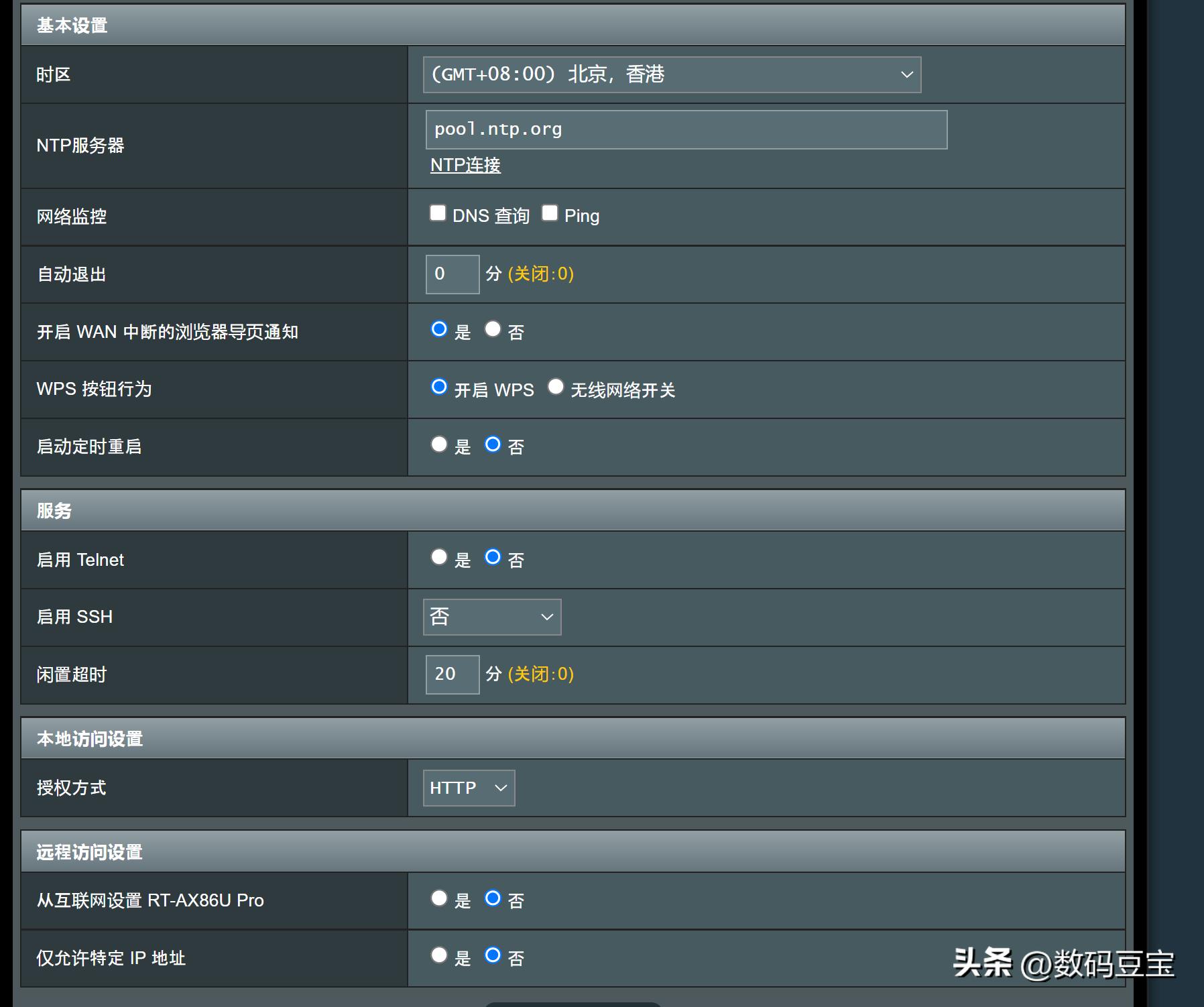This screenshot has width=1204, height=1007.
Task: Select 否 for WAN 中断浏览器导页通知
Action: [493, 329]
